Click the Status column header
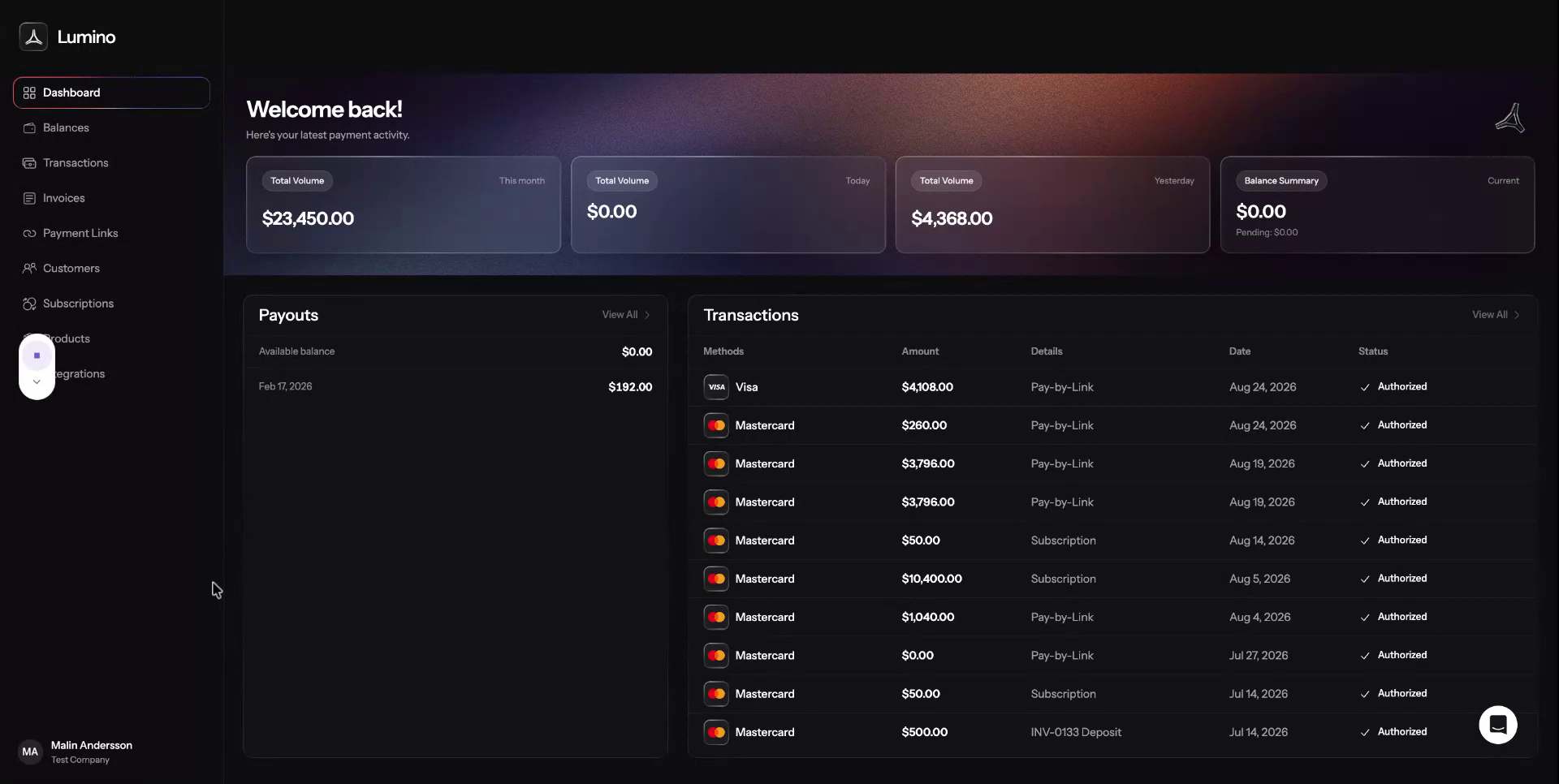Screen dimensions: 1559x784 click(x=1373, y=351)
